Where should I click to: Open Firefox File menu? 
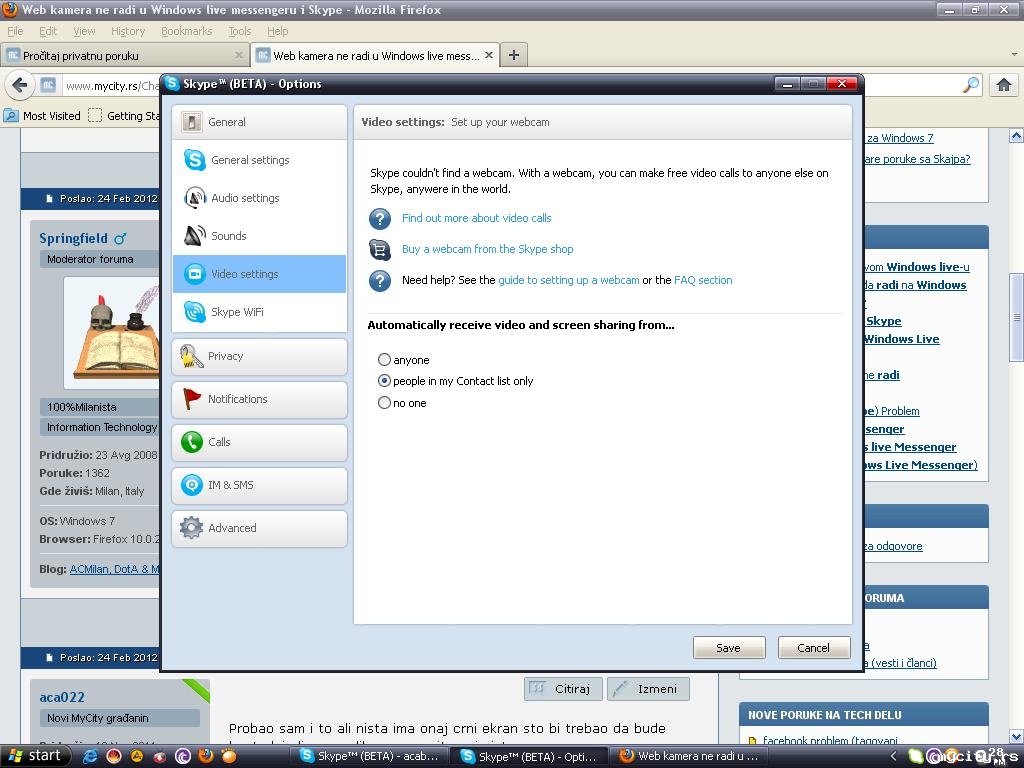click(15, 31)
